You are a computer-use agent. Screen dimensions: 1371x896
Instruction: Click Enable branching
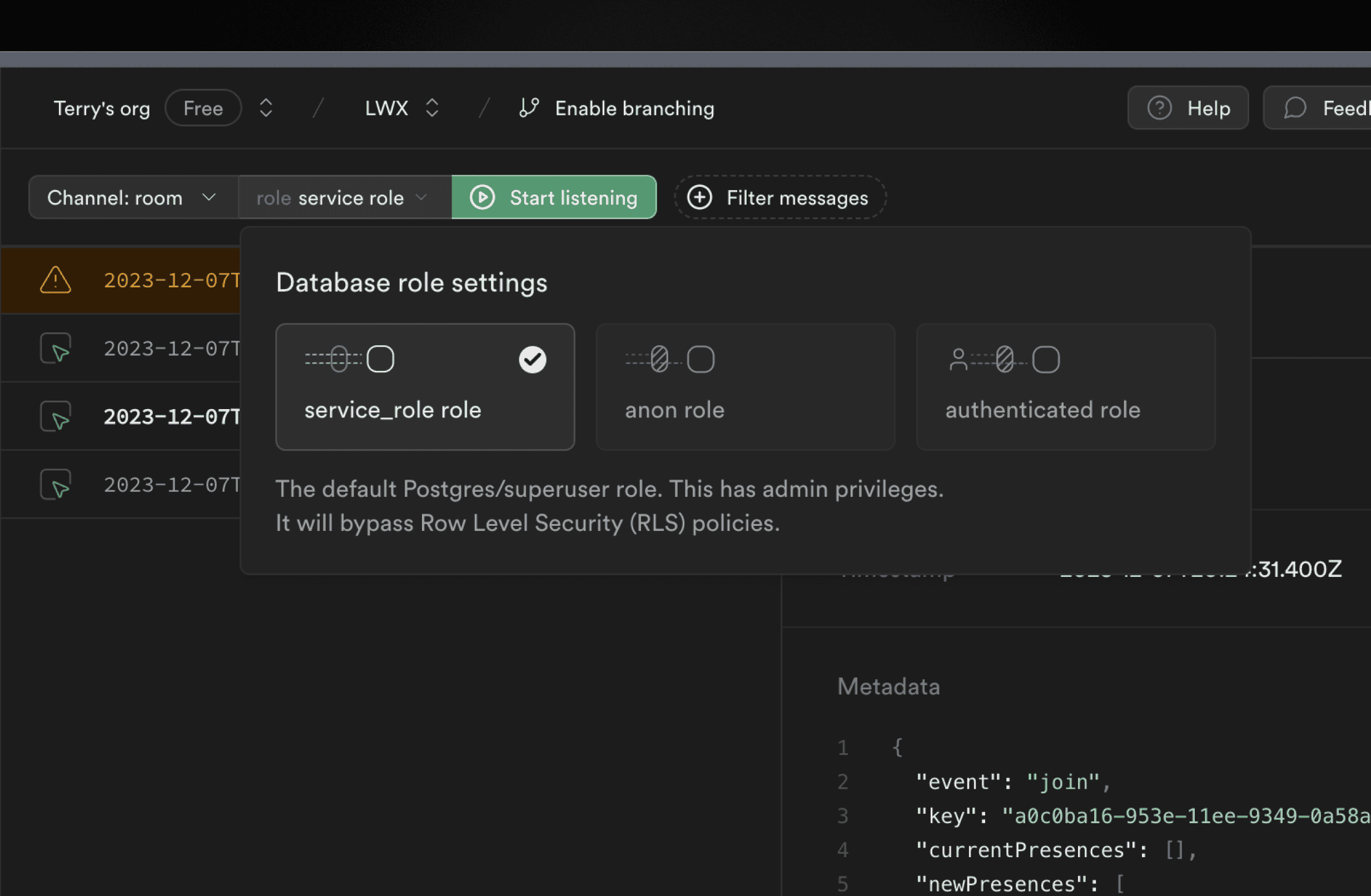(x=634, y=108)
